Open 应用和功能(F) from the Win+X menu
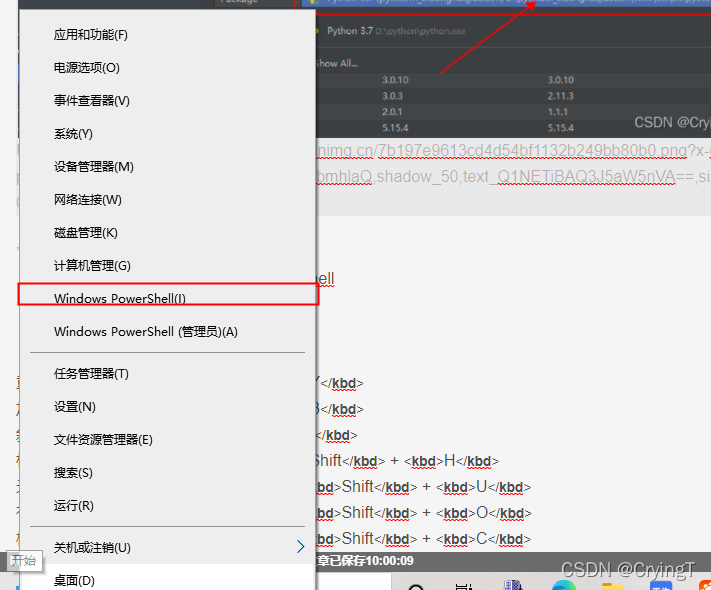 coord(168,35)
